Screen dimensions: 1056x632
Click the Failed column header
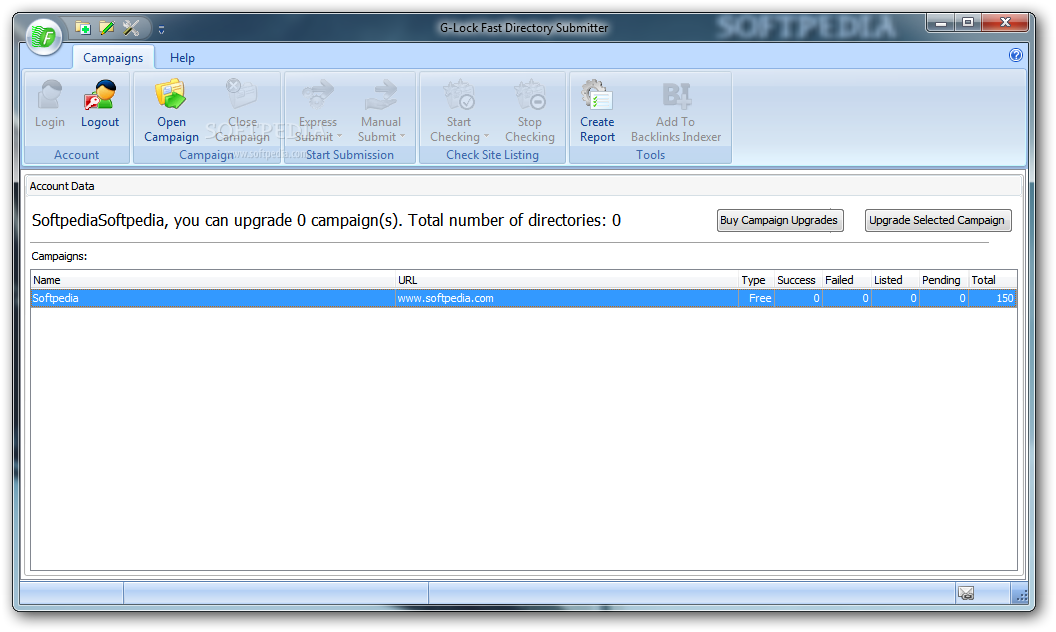coord(847,280)
